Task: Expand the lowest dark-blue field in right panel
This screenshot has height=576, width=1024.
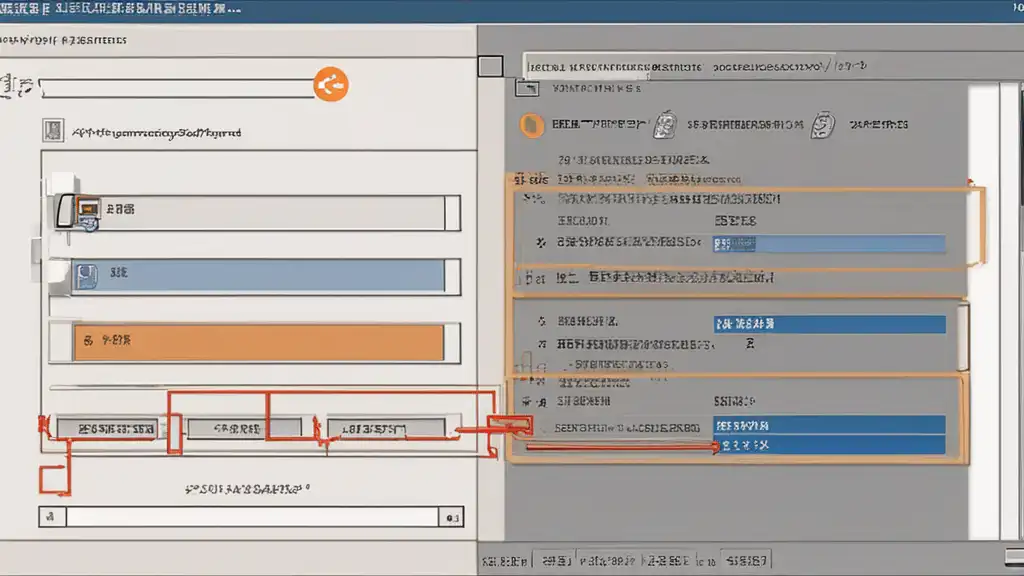Action: [x=829, y=445]
